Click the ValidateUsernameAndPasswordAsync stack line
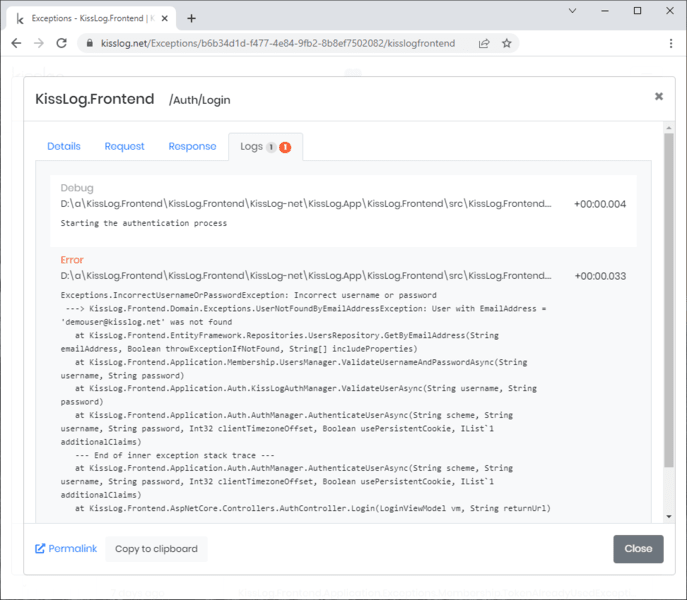 294,369
